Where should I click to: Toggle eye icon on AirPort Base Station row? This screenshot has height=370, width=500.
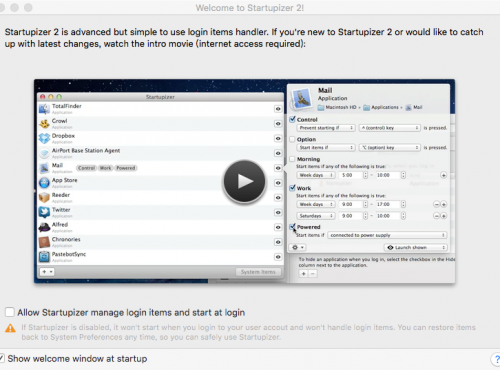(x=278, y=153)
